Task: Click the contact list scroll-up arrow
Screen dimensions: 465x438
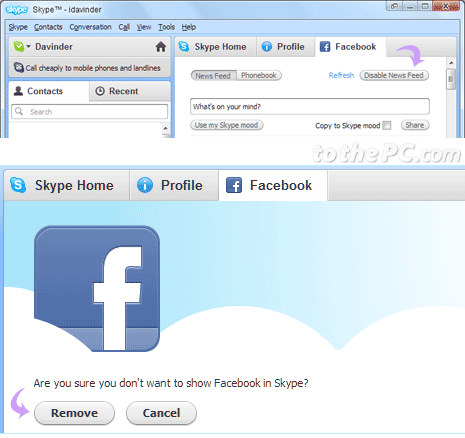Action: point(166,128)
